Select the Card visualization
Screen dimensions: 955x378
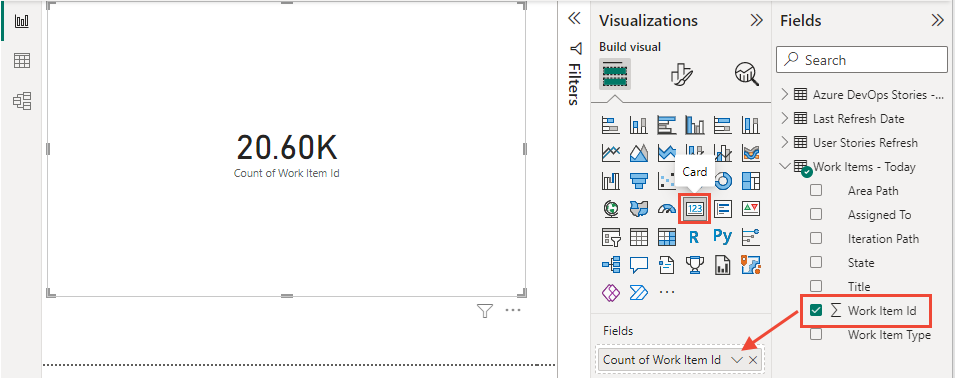pos(694,209)
